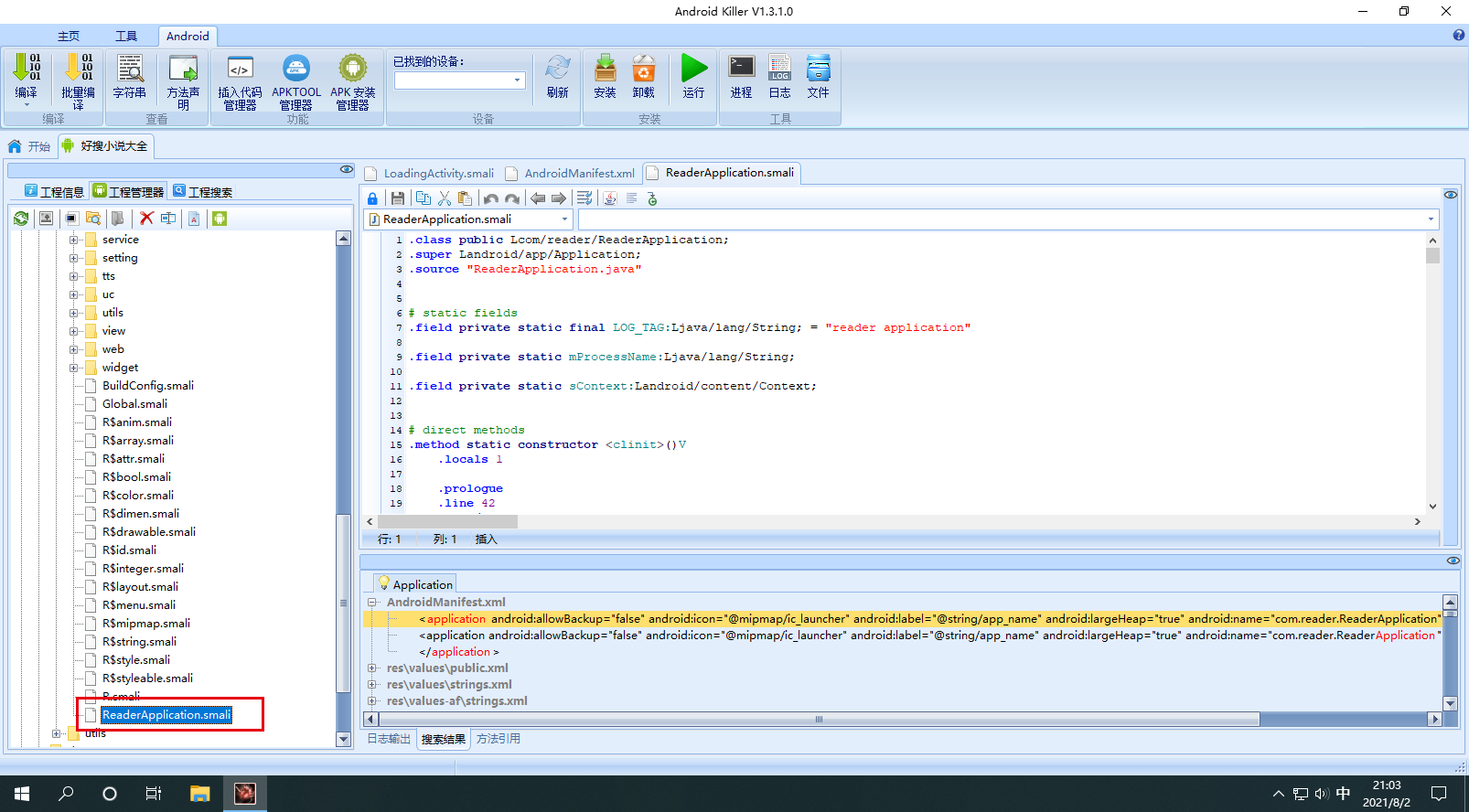This screenshot has height=812, width=1469.
Task: Open the 日志 log viewer
Action: click(780, 68)
